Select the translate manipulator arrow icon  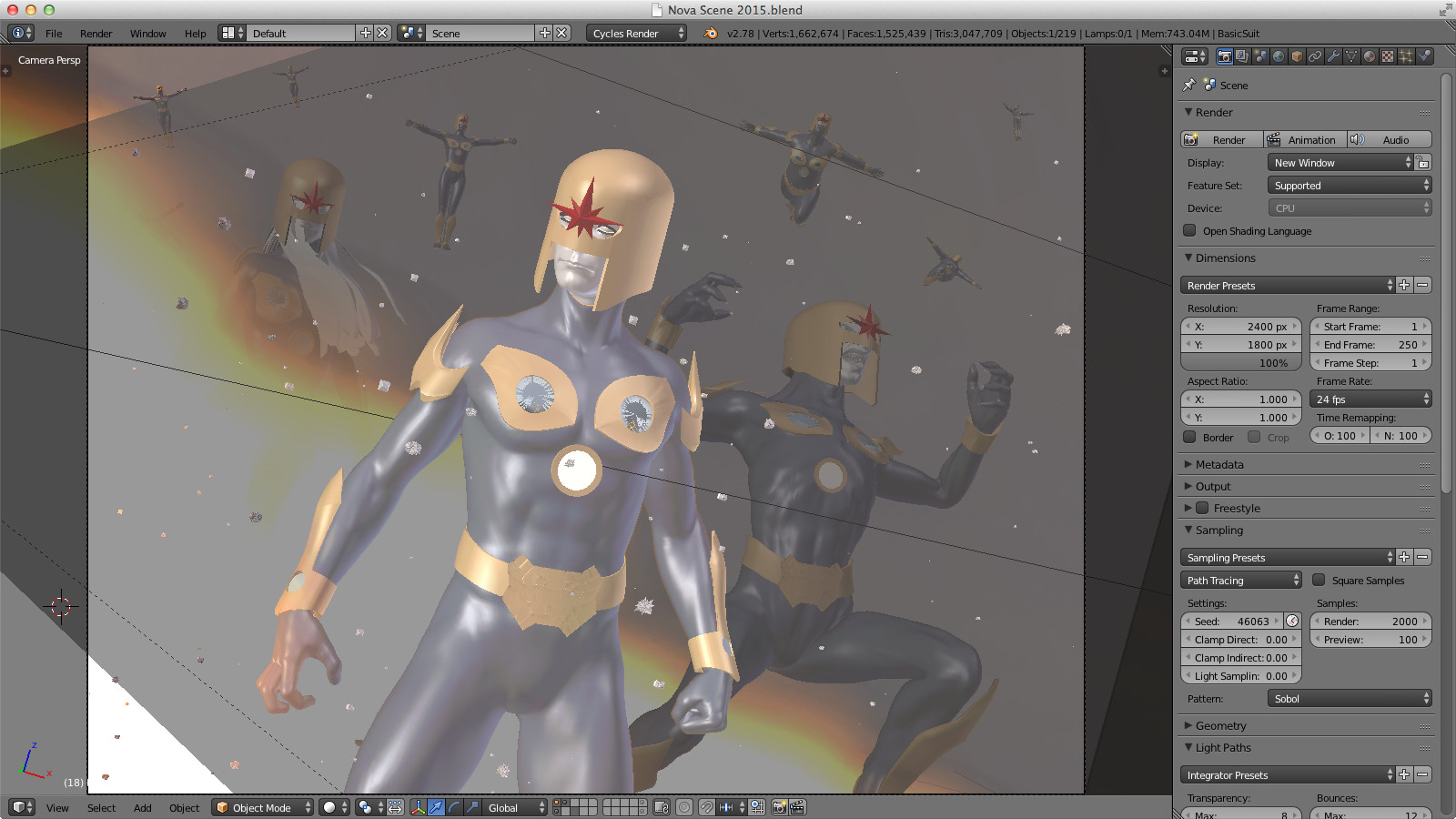click(436, 807)
